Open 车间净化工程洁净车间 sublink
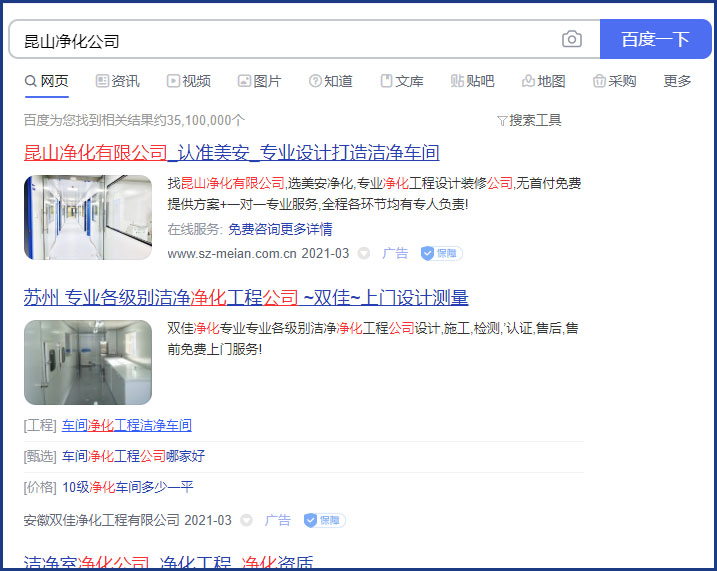The height and width of the screenshot is (571, 717). pyautogui.click(x=127, y=426)
